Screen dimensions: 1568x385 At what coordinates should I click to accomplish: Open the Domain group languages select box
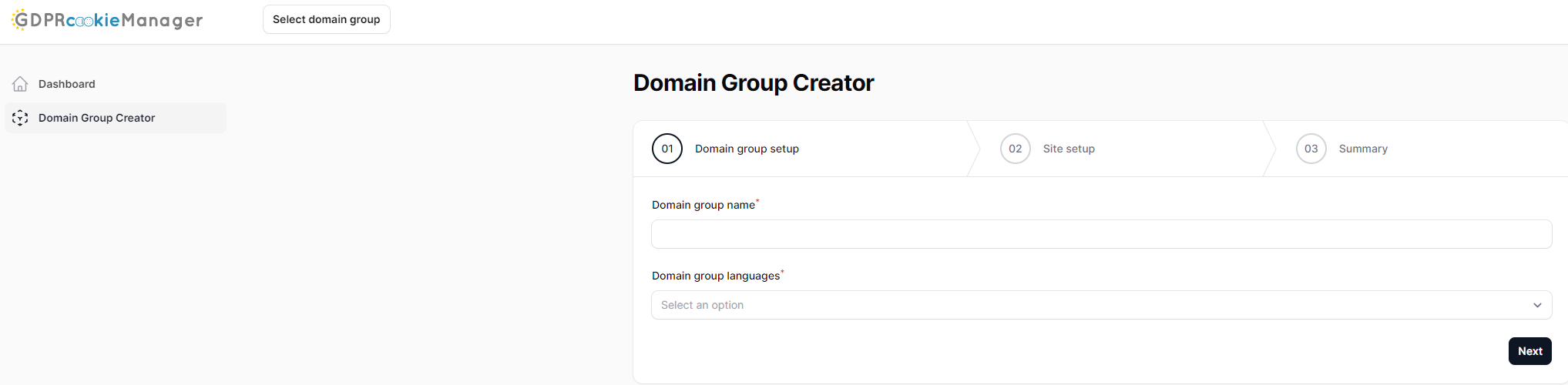(x=1102, y=305)
